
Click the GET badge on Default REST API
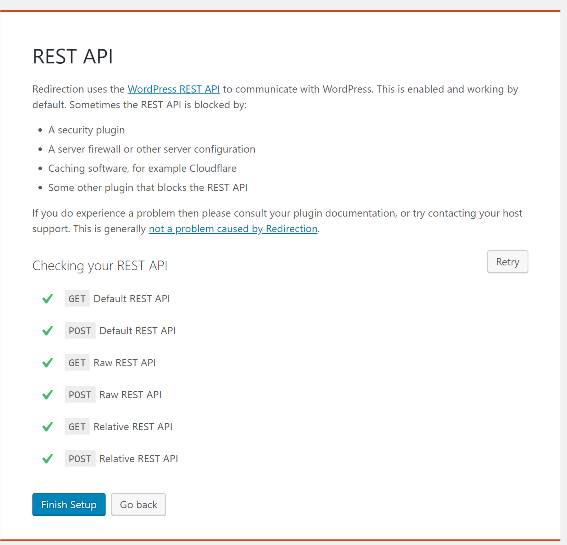tap(77, 298)
